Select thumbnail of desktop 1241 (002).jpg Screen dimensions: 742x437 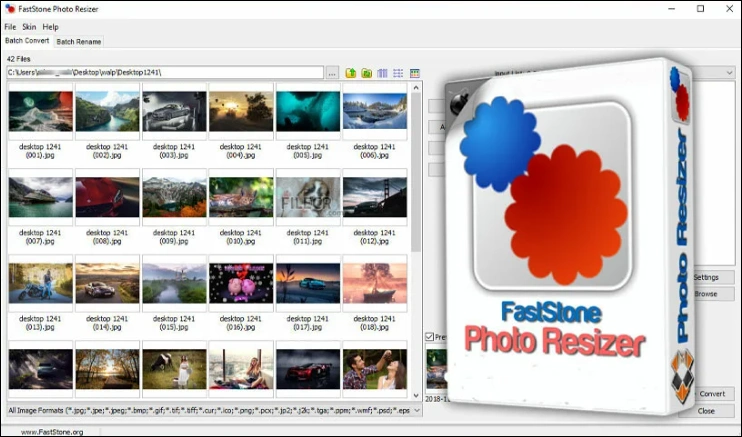pos(107,111)
